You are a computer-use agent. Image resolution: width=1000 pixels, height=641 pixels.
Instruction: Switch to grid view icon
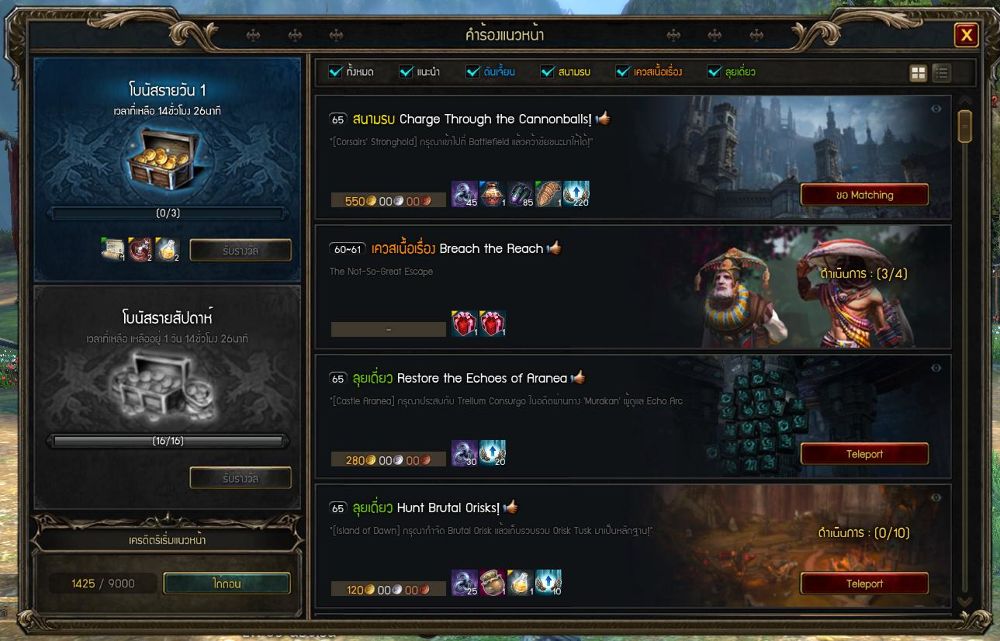pyautogui.click(x=918, y=73)
